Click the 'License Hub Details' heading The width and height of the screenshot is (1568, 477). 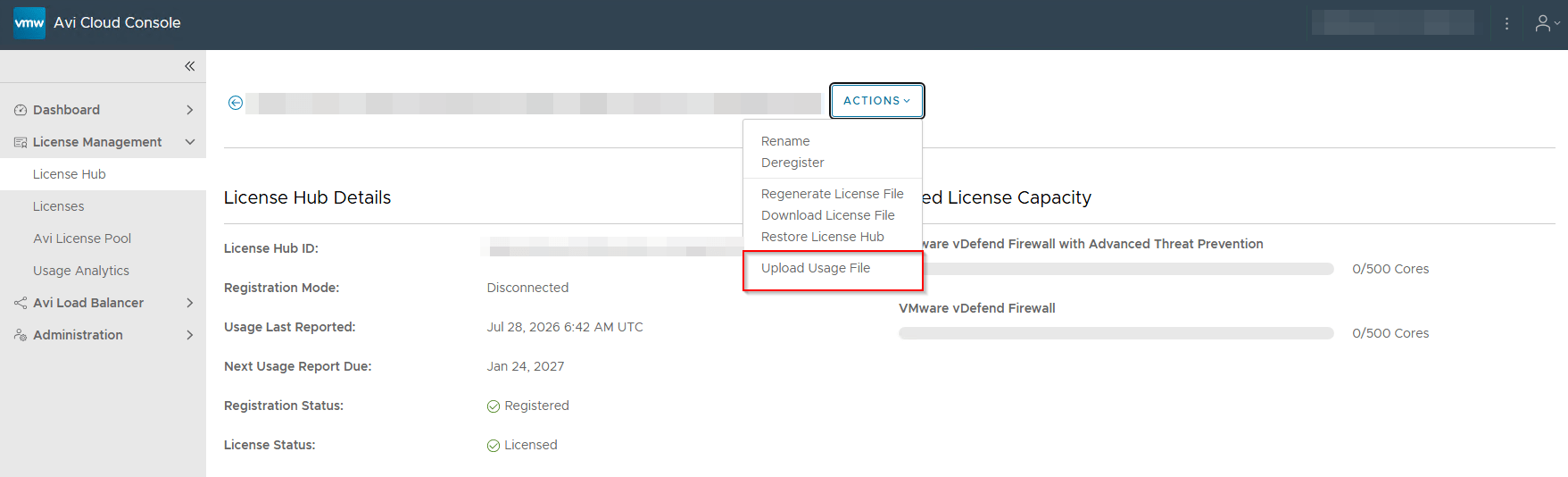coord(307,197)
